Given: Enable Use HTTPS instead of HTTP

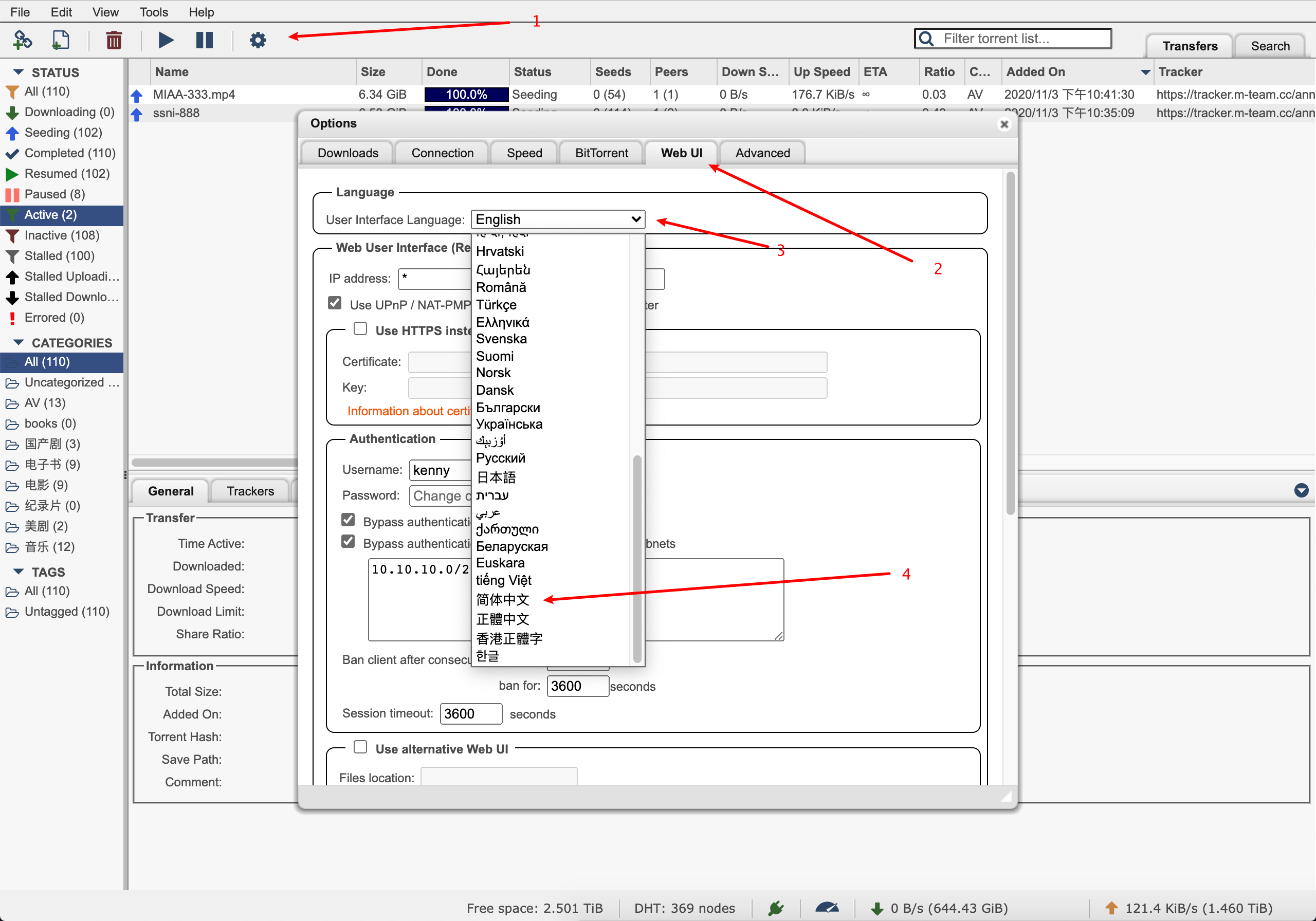Looking at the screenshot, I should pos(360,328).
